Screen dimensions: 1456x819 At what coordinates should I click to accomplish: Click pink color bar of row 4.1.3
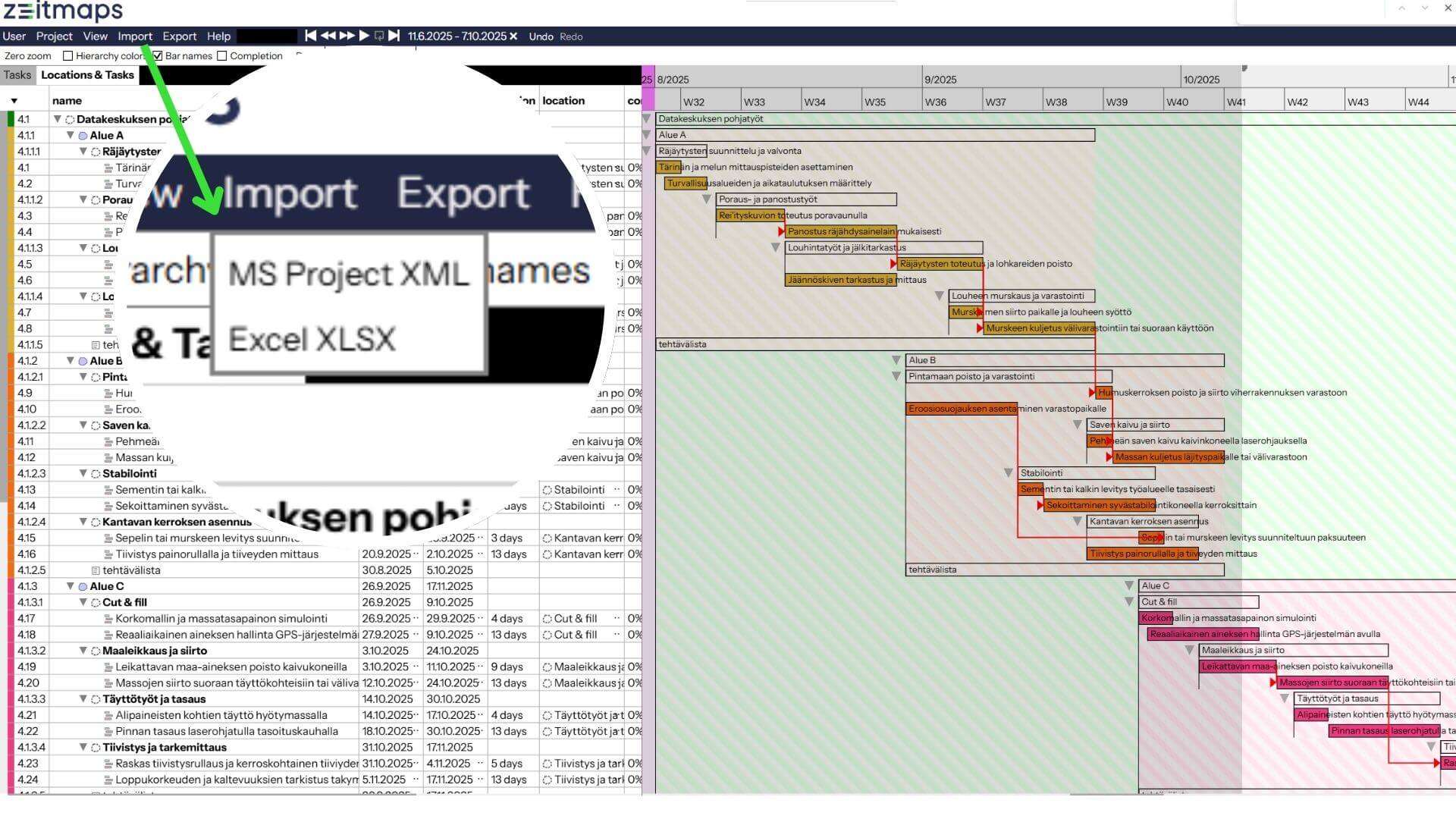pyautogui.click(x=11, y=586)
